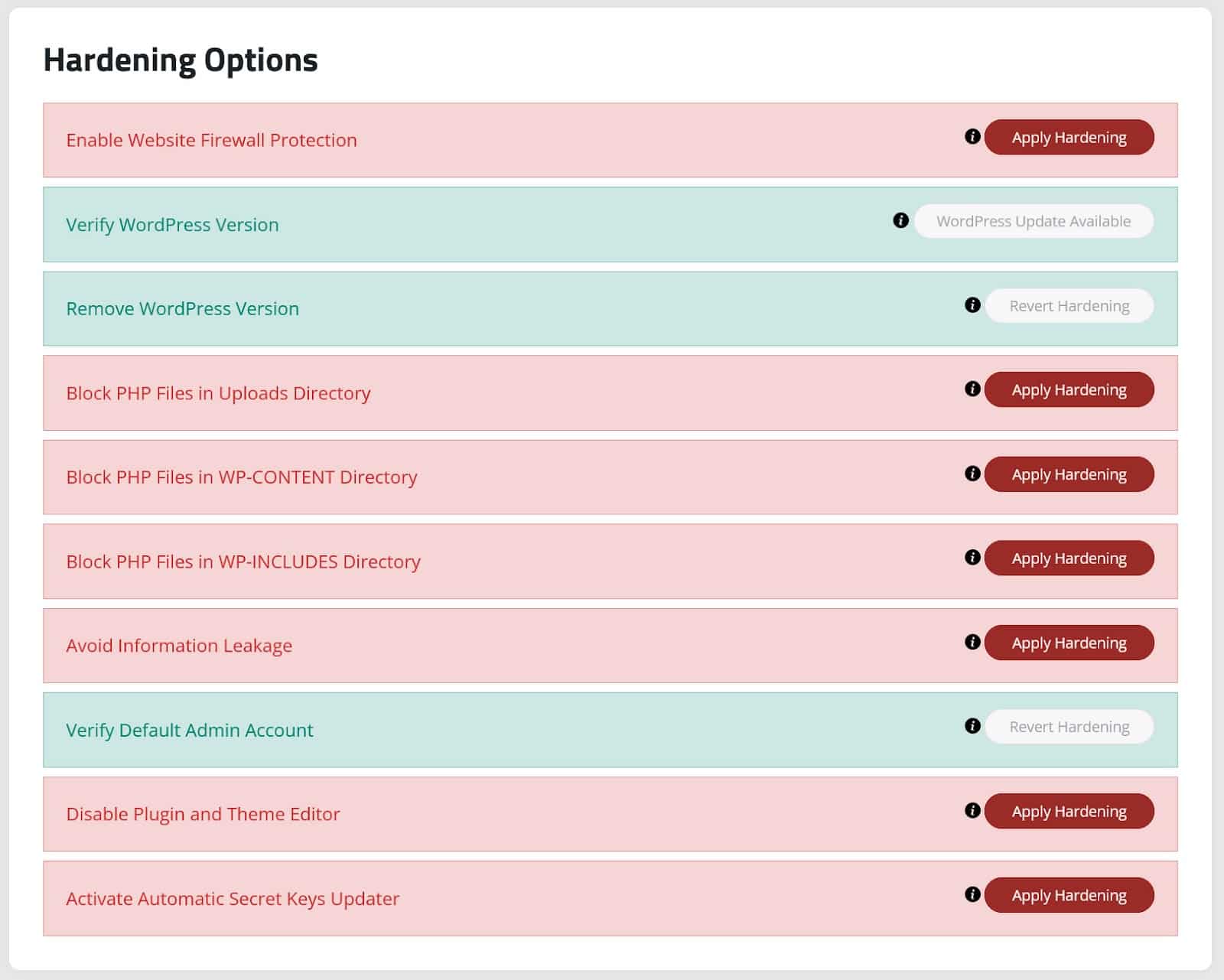The image size is (1224, 980).
Task: Apply hardening for WP-INCLUDES Directory
Action: coord(1069,558)
